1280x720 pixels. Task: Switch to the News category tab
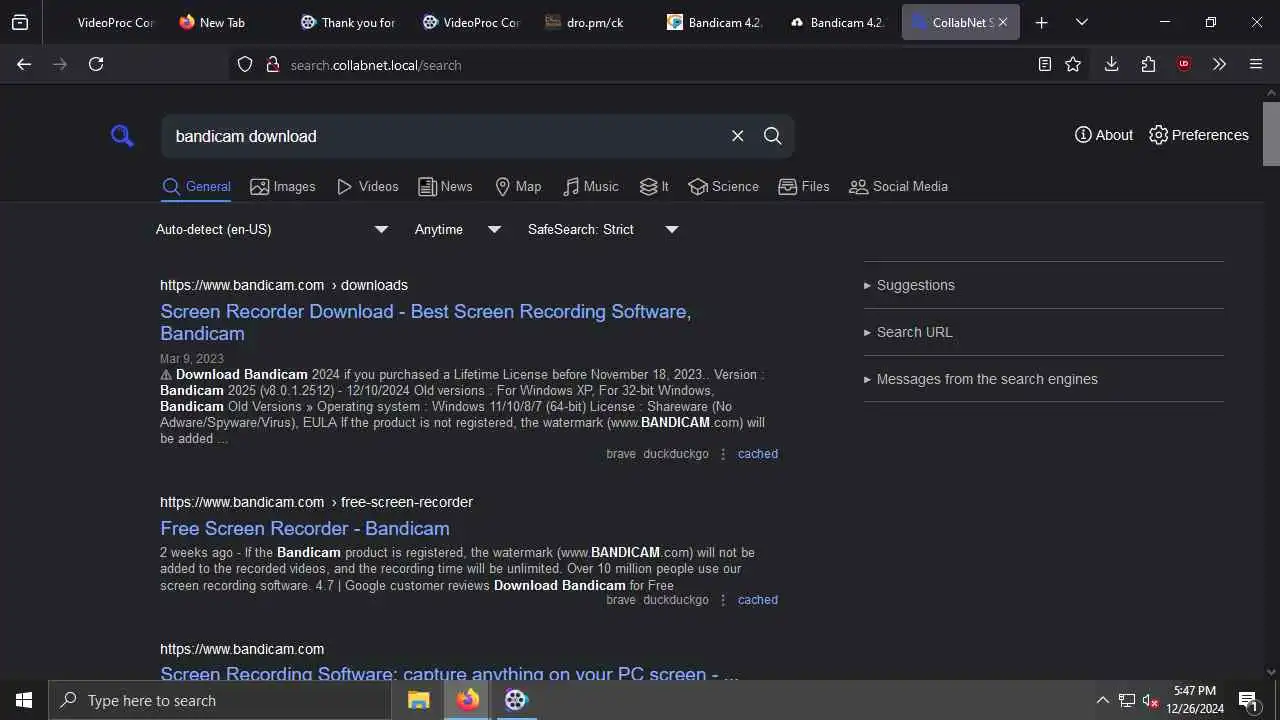(x=445, y=186)
